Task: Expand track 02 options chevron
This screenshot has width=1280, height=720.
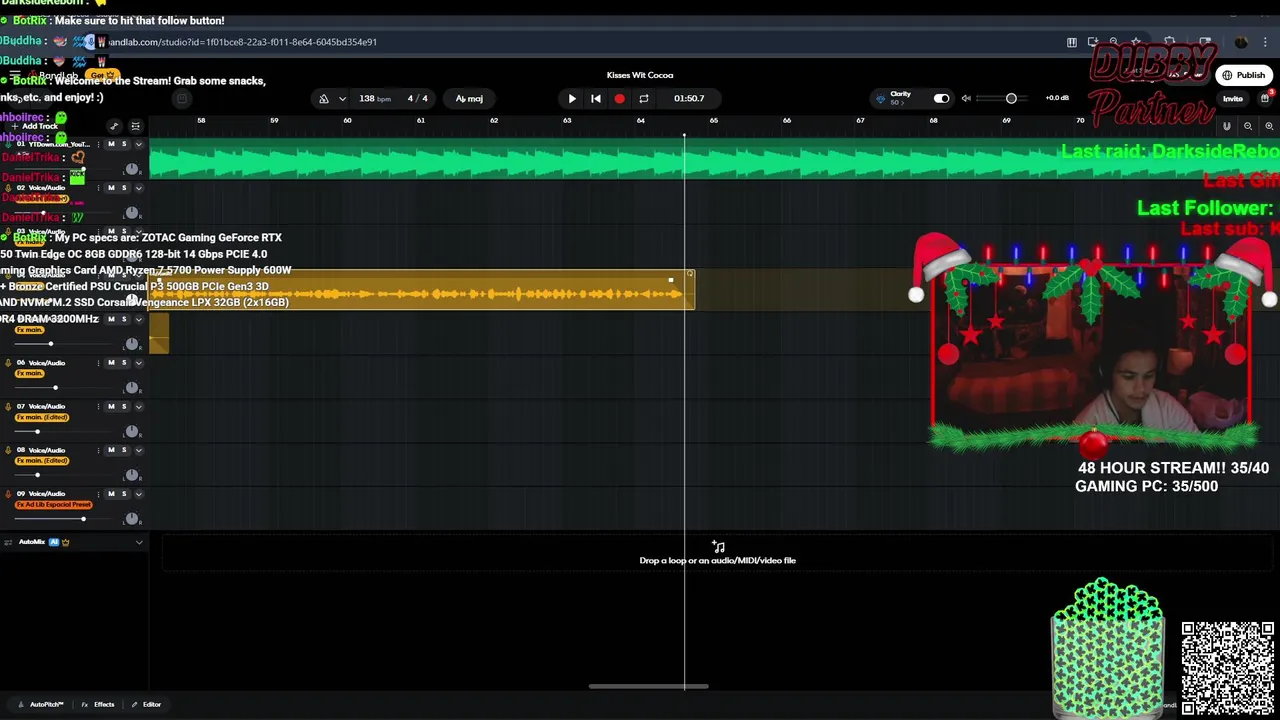Action: 139,188
